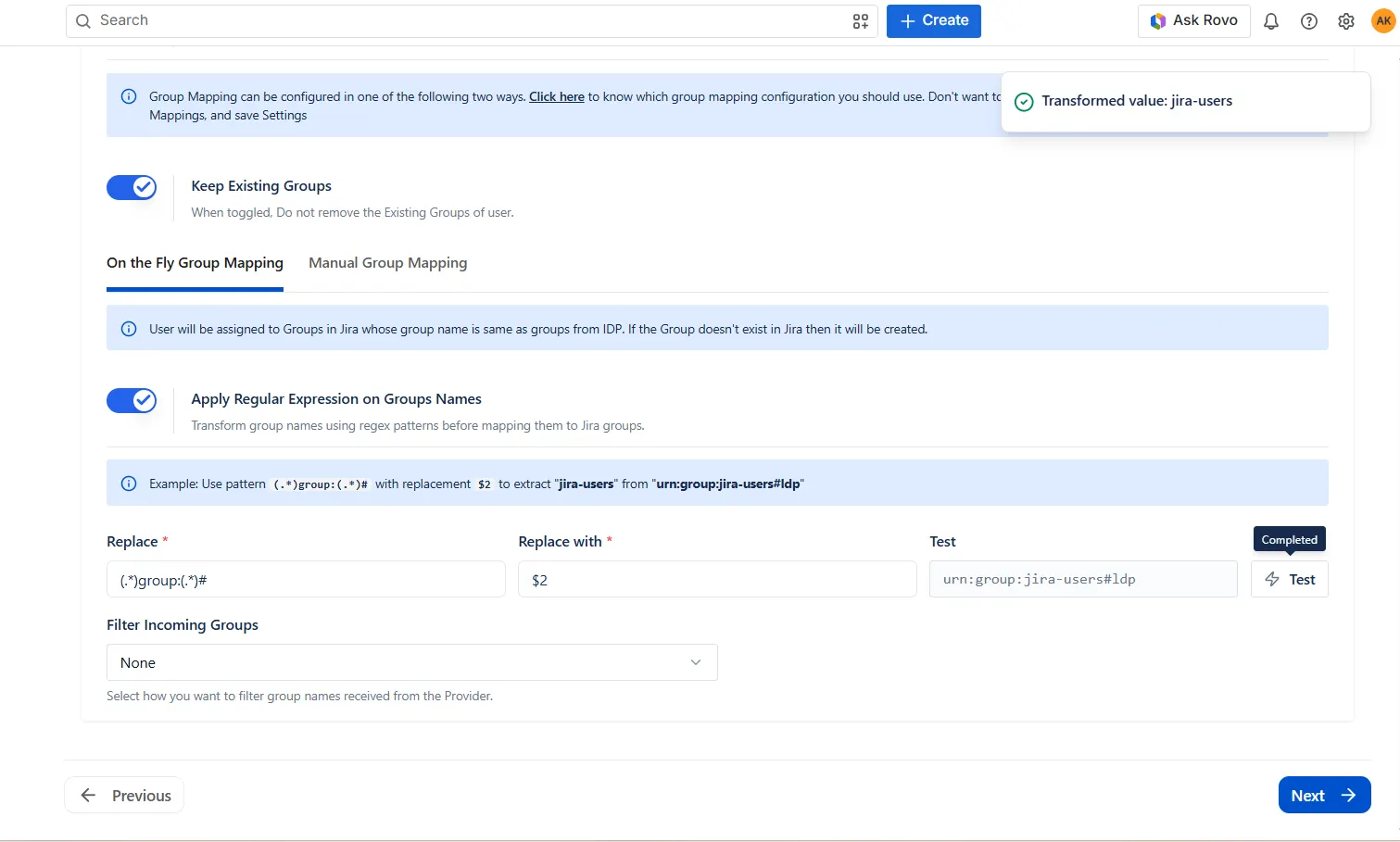Disable Apply Regular Expression on Groups Names
The height and width of the screenshot is (842, 1400).
point(132,400)
